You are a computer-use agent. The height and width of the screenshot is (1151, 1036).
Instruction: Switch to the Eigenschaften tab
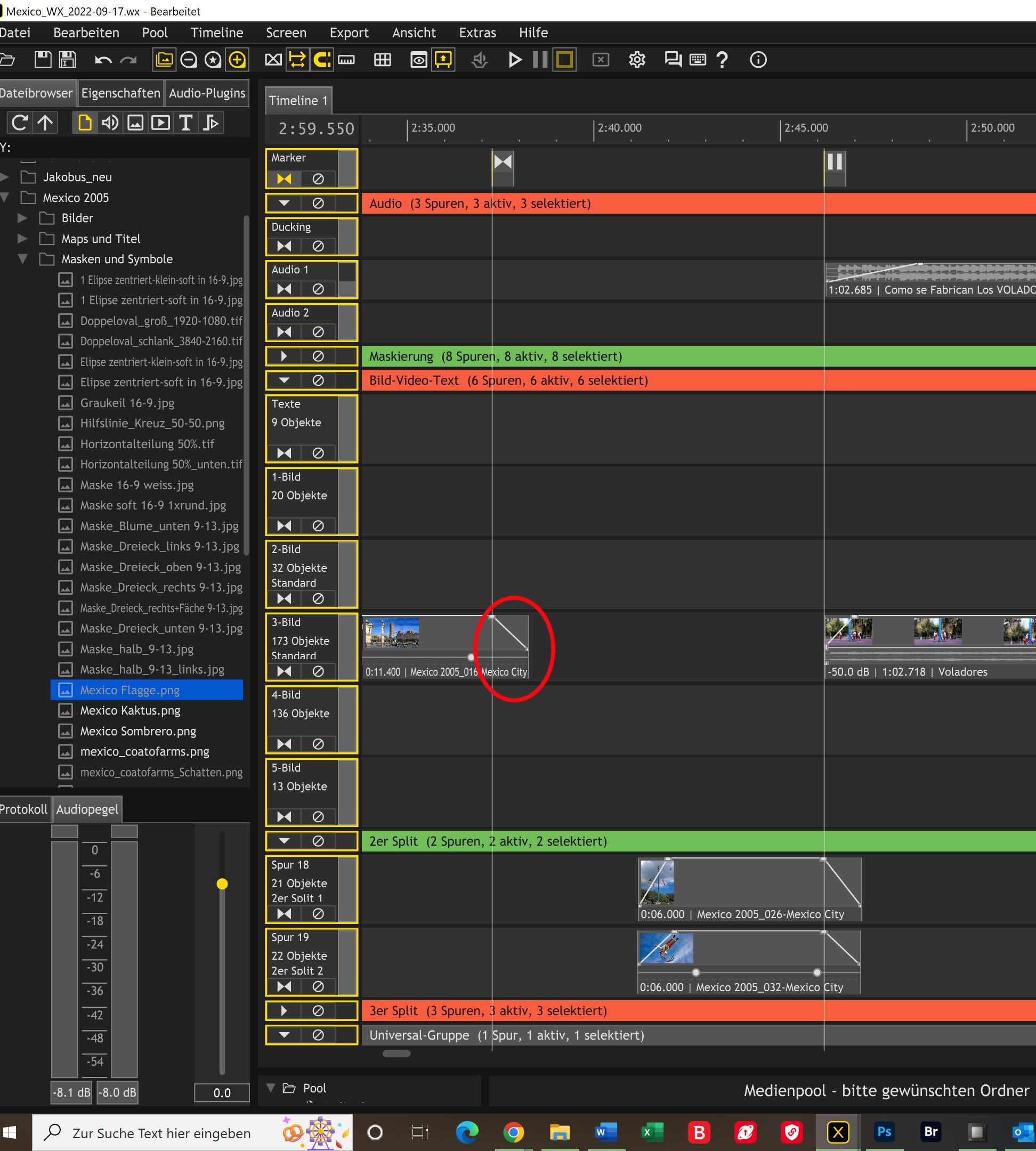[120, 93]
